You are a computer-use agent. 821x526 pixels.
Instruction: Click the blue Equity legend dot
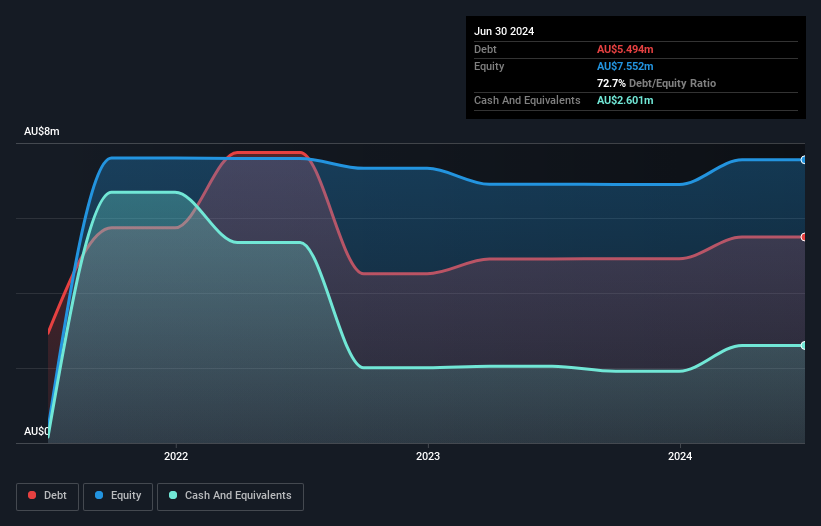[99, 495]
